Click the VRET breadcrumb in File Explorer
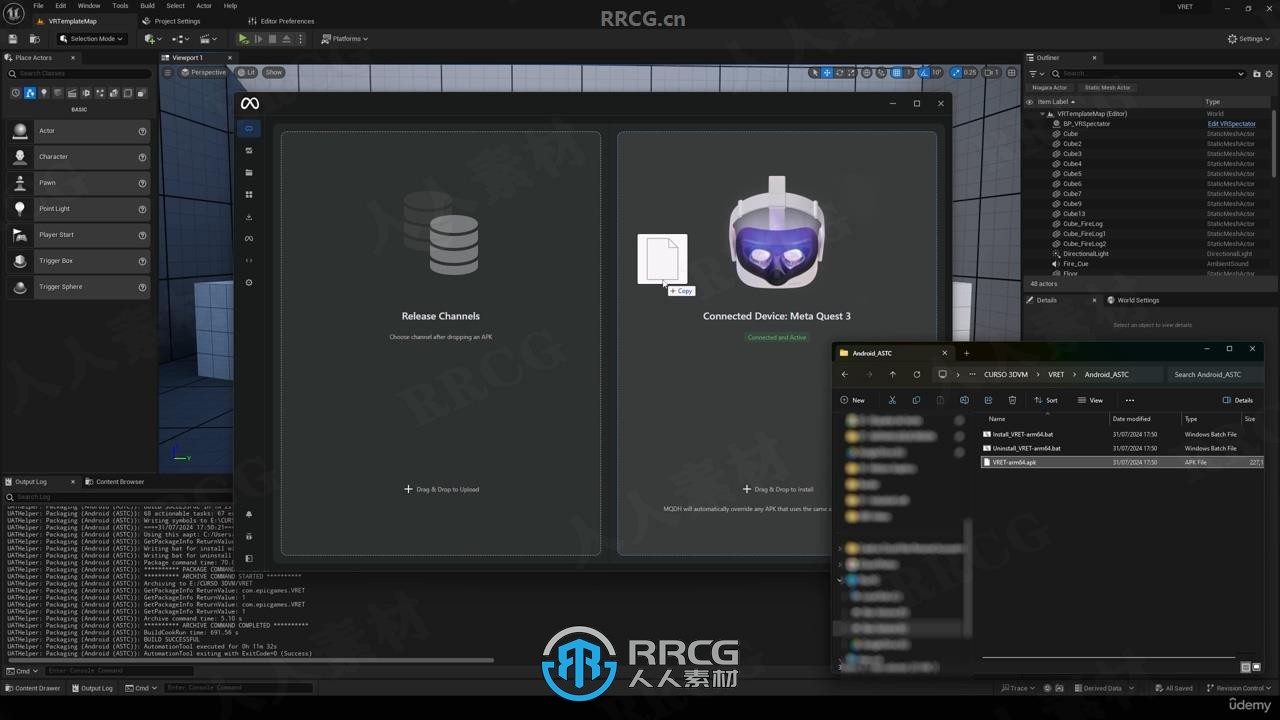The width and height of the screenshot is (1280, 720). [x=1056, y=374]
